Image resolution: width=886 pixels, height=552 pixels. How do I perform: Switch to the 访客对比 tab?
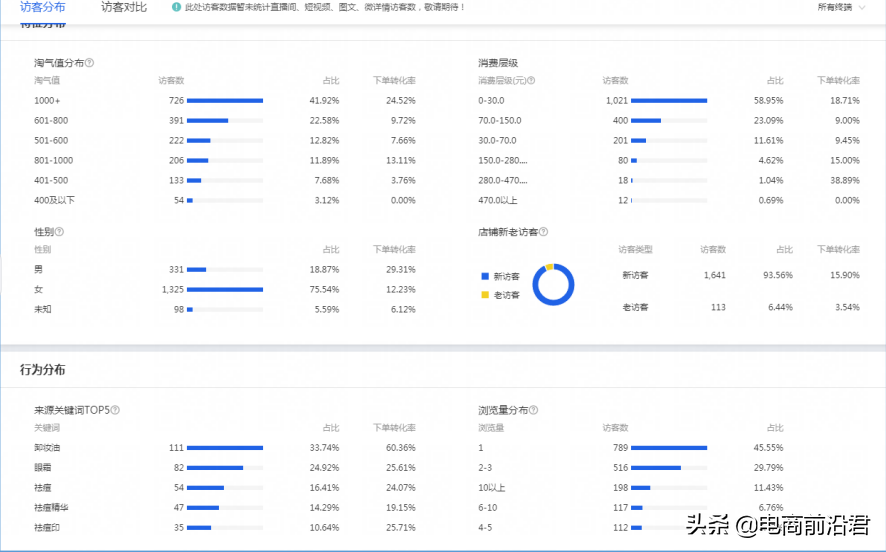point(124,7)
